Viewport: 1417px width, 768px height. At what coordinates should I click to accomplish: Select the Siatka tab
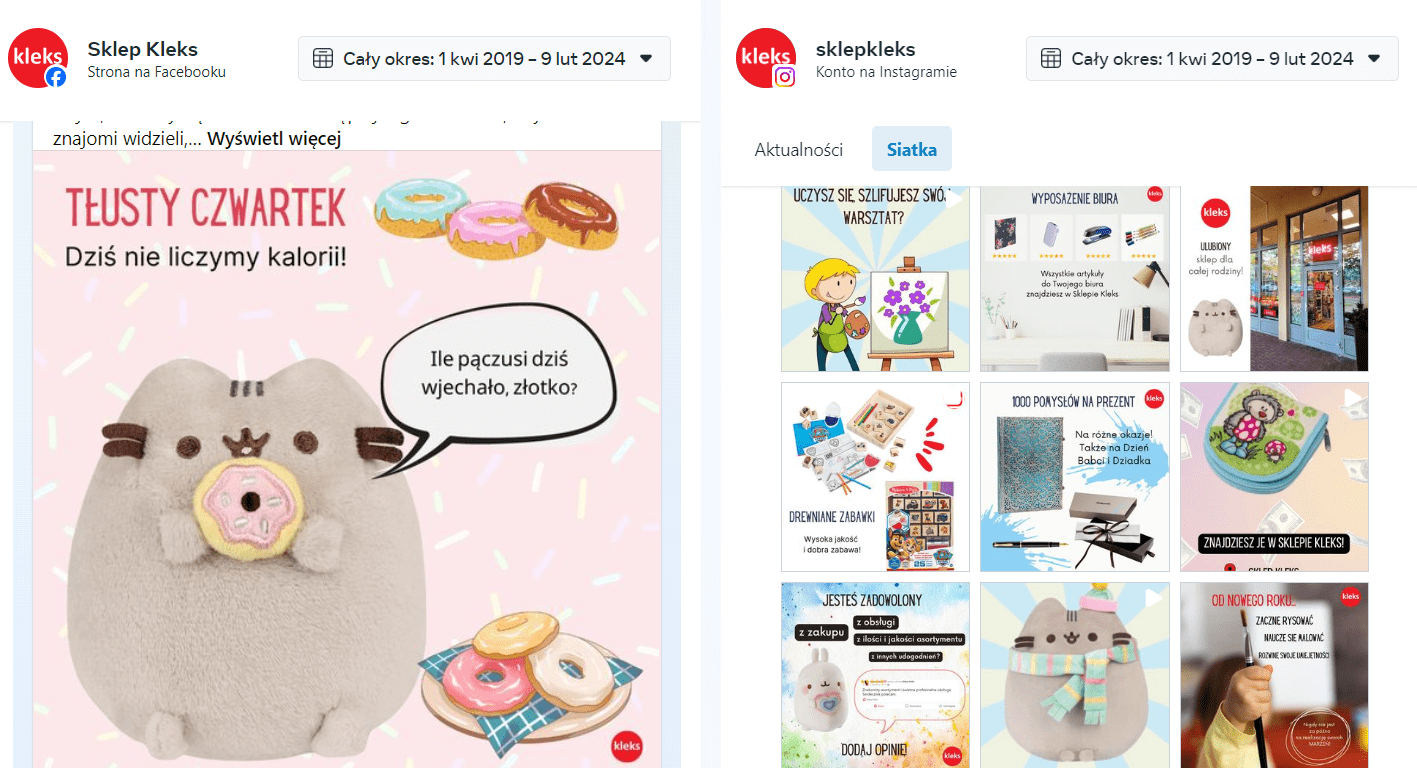tap(912, 149)
